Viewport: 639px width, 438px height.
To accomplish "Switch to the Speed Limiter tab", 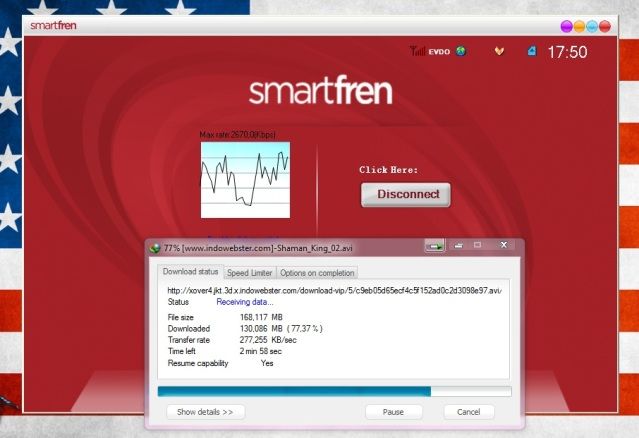I will (249, 273).
